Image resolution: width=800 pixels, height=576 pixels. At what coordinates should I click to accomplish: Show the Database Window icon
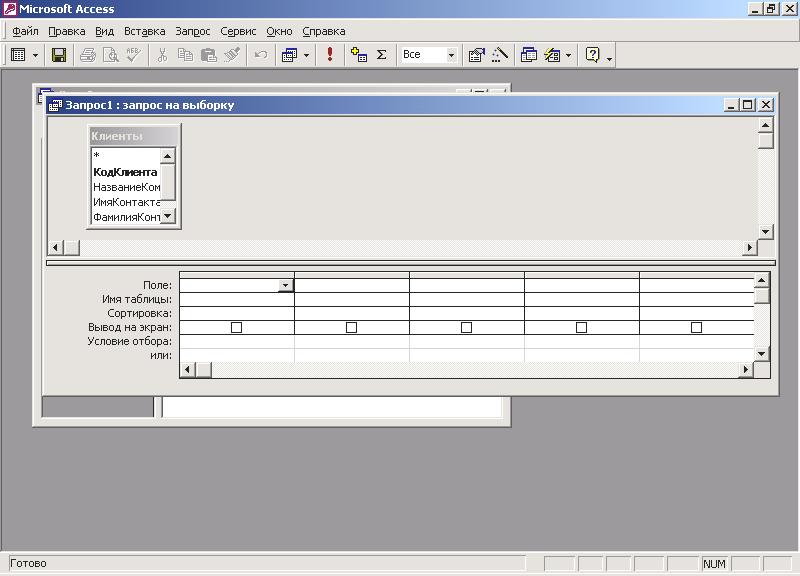[529, 55]
